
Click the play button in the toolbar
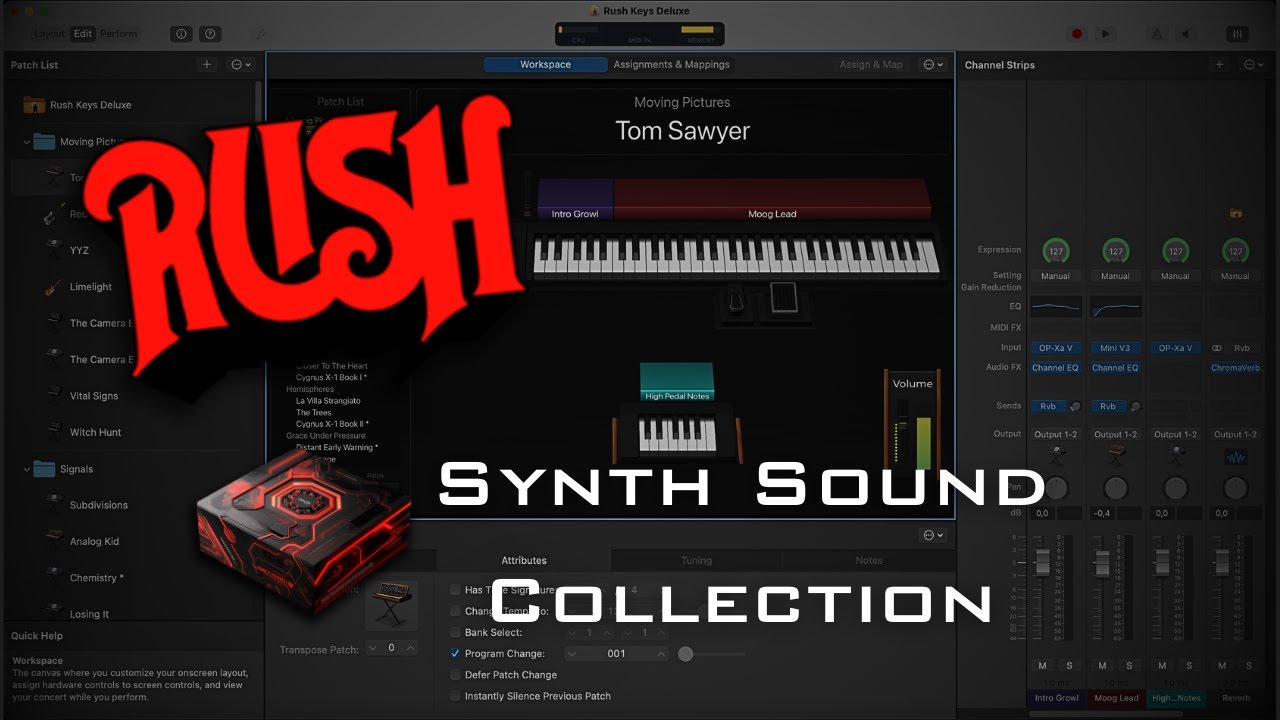pos(1105,33)
